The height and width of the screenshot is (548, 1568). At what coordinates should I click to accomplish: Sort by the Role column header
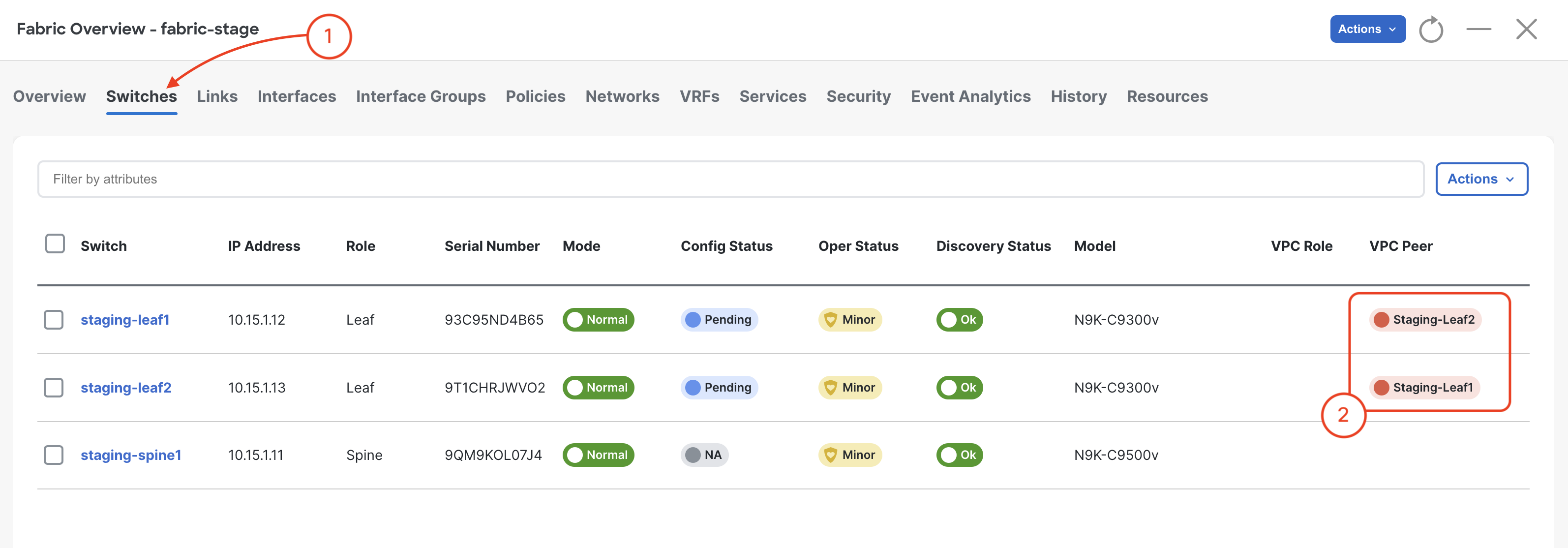[x=361, y=246]
